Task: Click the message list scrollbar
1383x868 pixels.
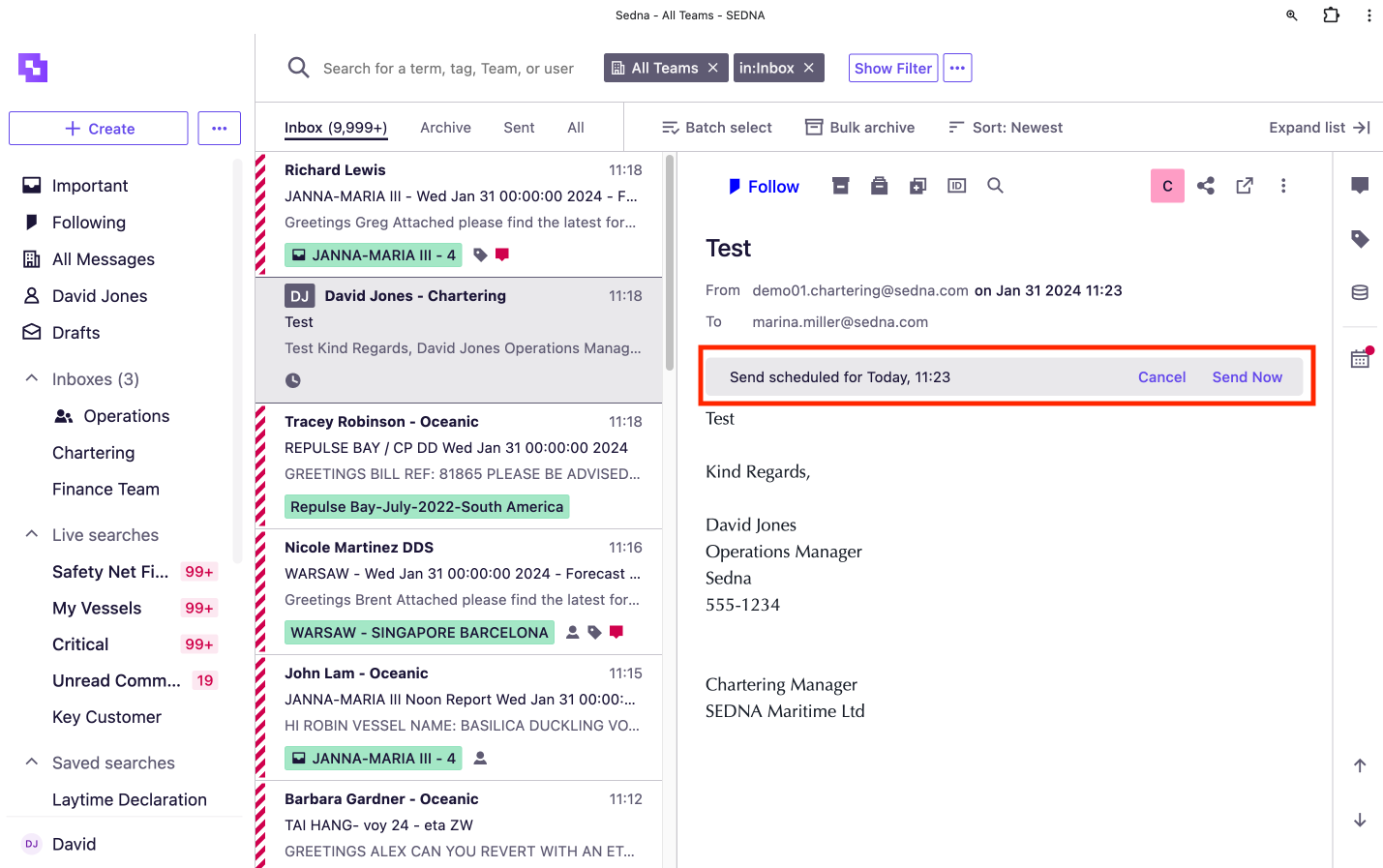Action: [670, 261]
